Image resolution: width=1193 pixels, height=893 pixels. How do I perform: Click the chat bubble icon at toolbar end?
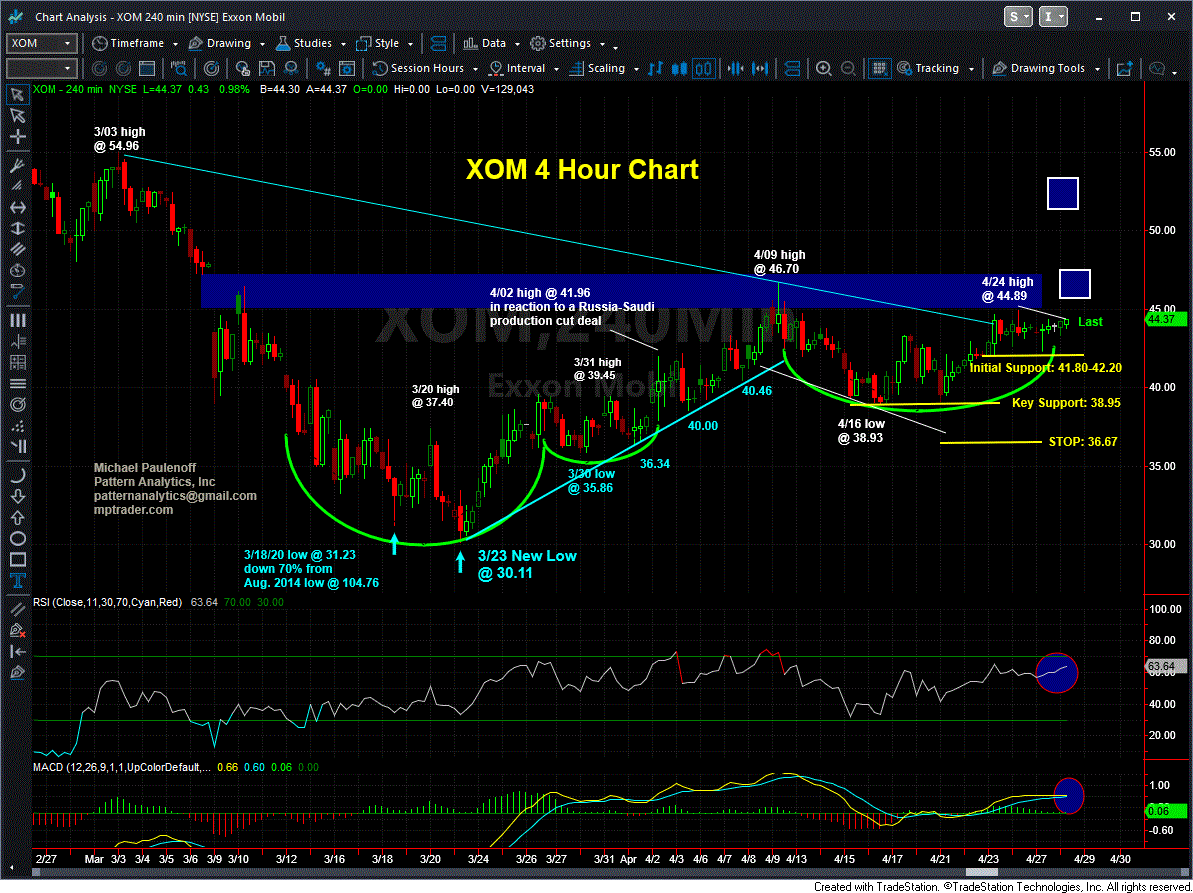pyautogui.click(x=1157, y=68)
